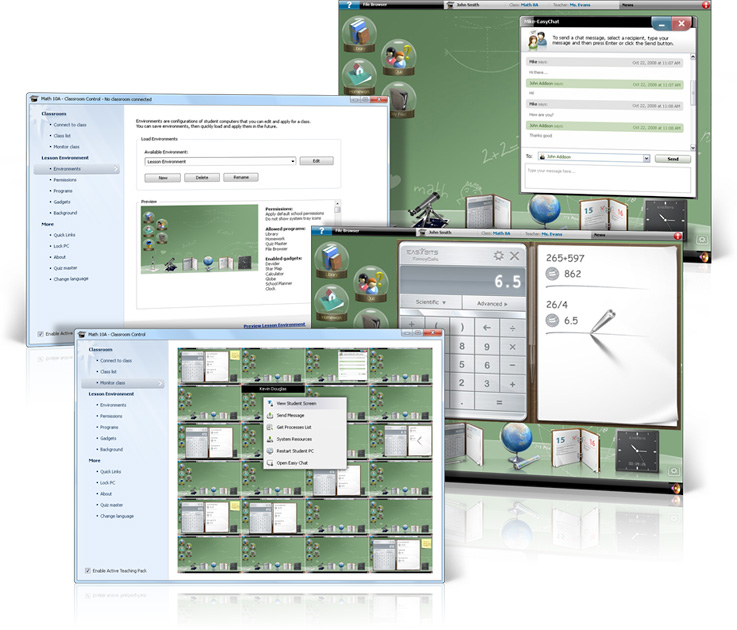This screenshot has height=630, width=737.
Task: Click the Preview Lesson Environment link
Action: pyautogui.click(x=274, y=325)
